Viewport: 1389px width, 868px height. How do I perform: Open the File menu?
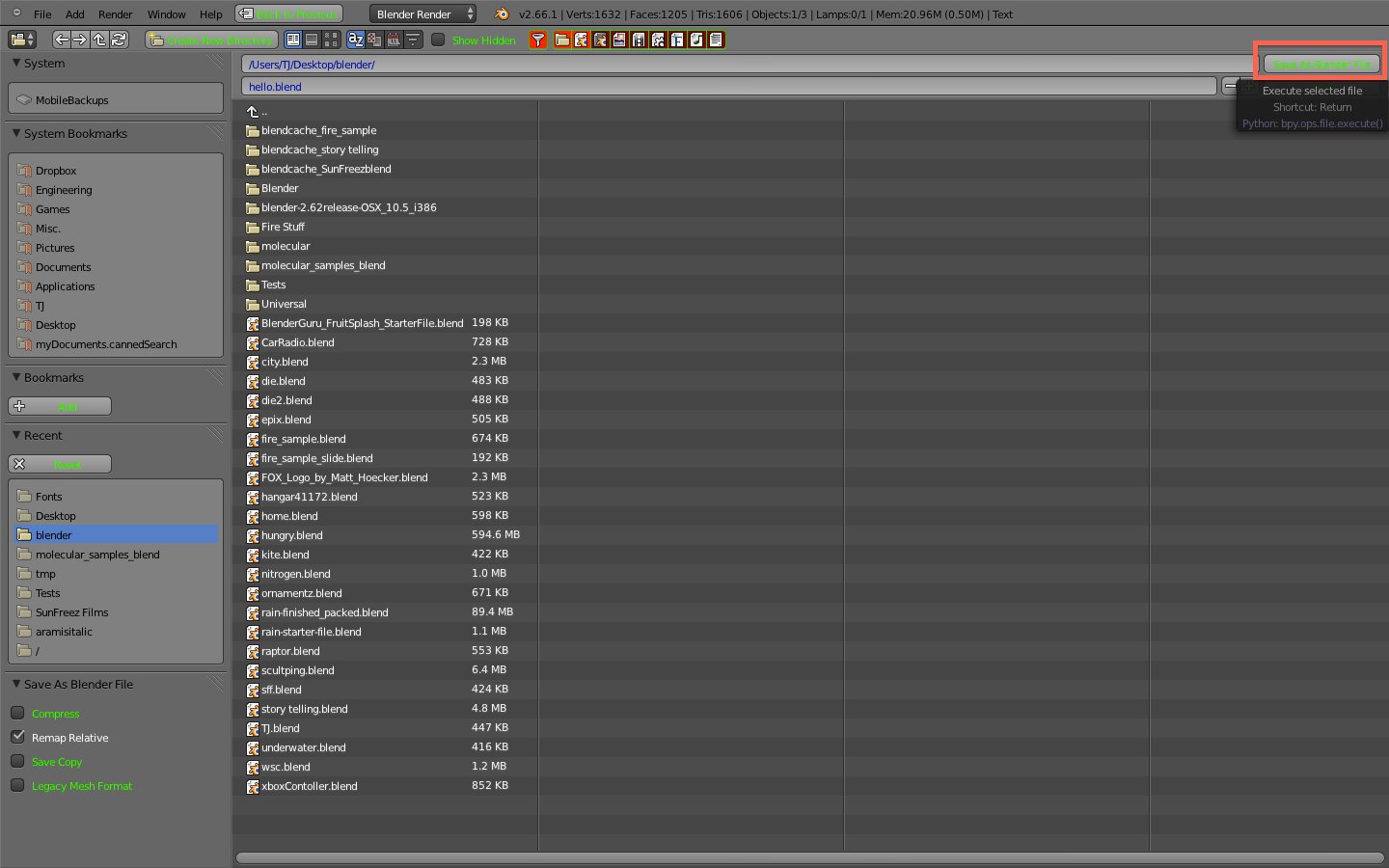pyautogui.click(x=42, y=14)
